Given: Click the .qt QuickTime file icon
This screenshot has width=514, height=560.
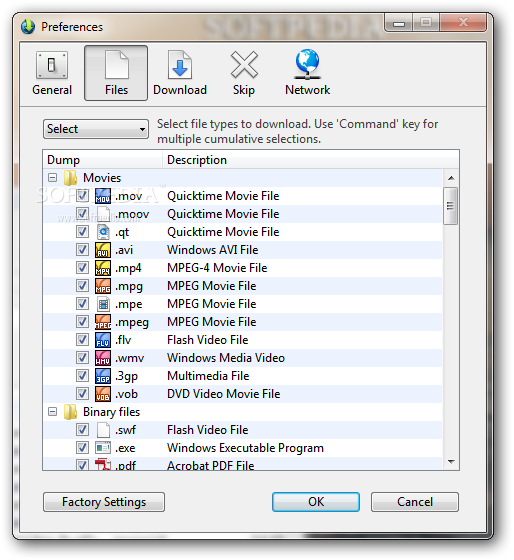Looking at the screenshot, I should click(103, 232).
